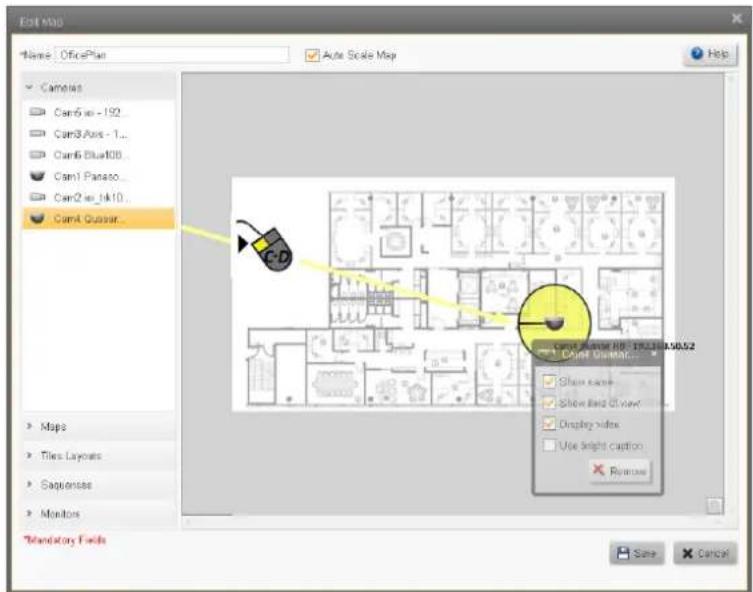Toggle the Show field of view checkbox
The height and width of the screenshot is (592, 753).
549,403
